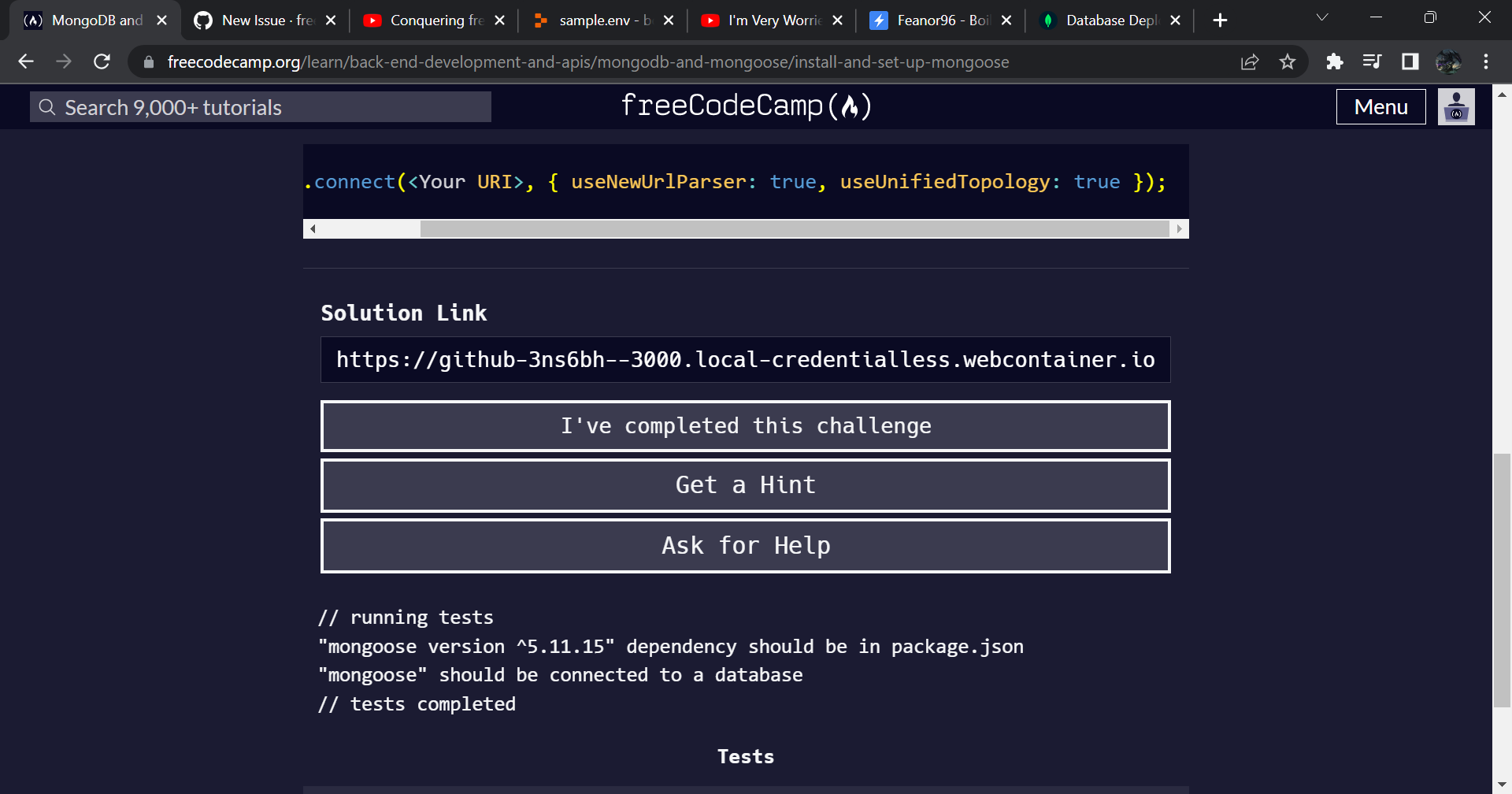The image size is (1512, 794).
Task: Open the Chrome three-dot options menu
Action: [x=1486, y=61]
